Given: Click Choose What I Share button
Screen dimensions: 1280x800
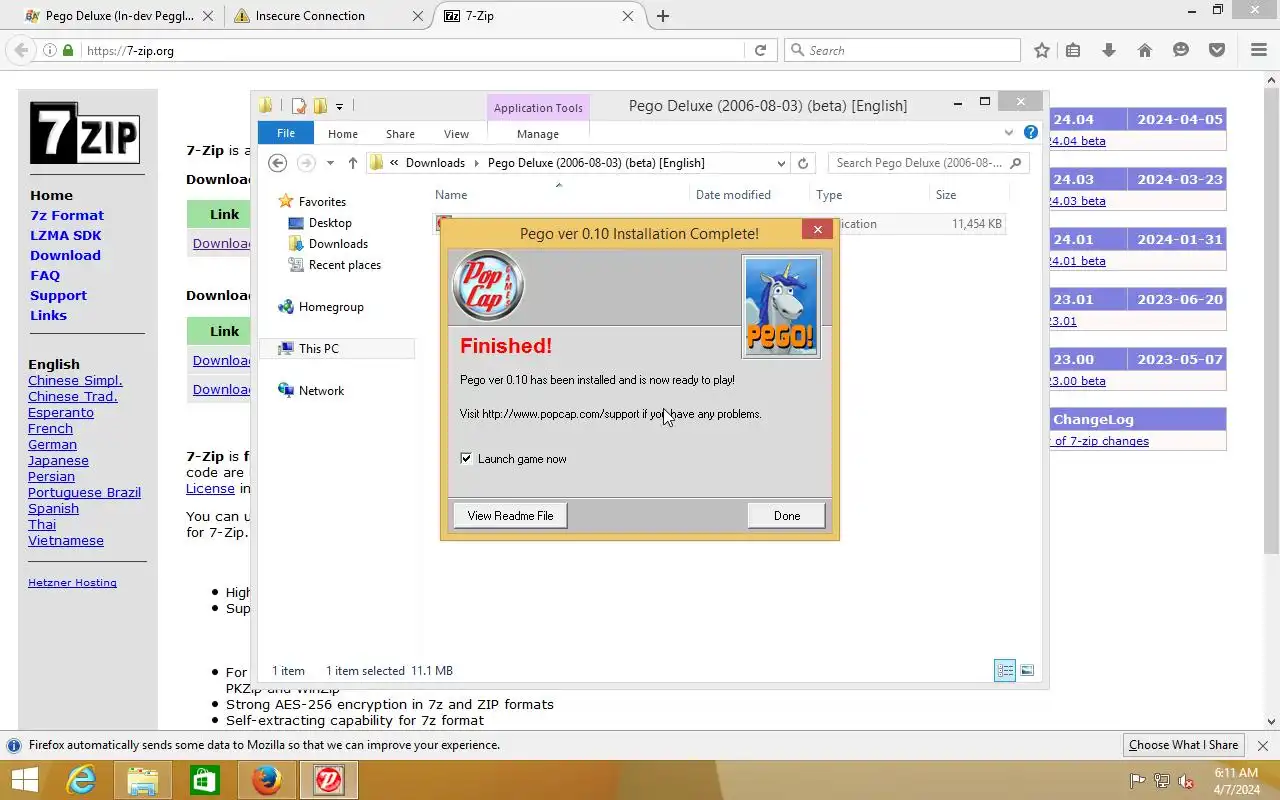Looking at the screenshot, I should click(1183, 745).
